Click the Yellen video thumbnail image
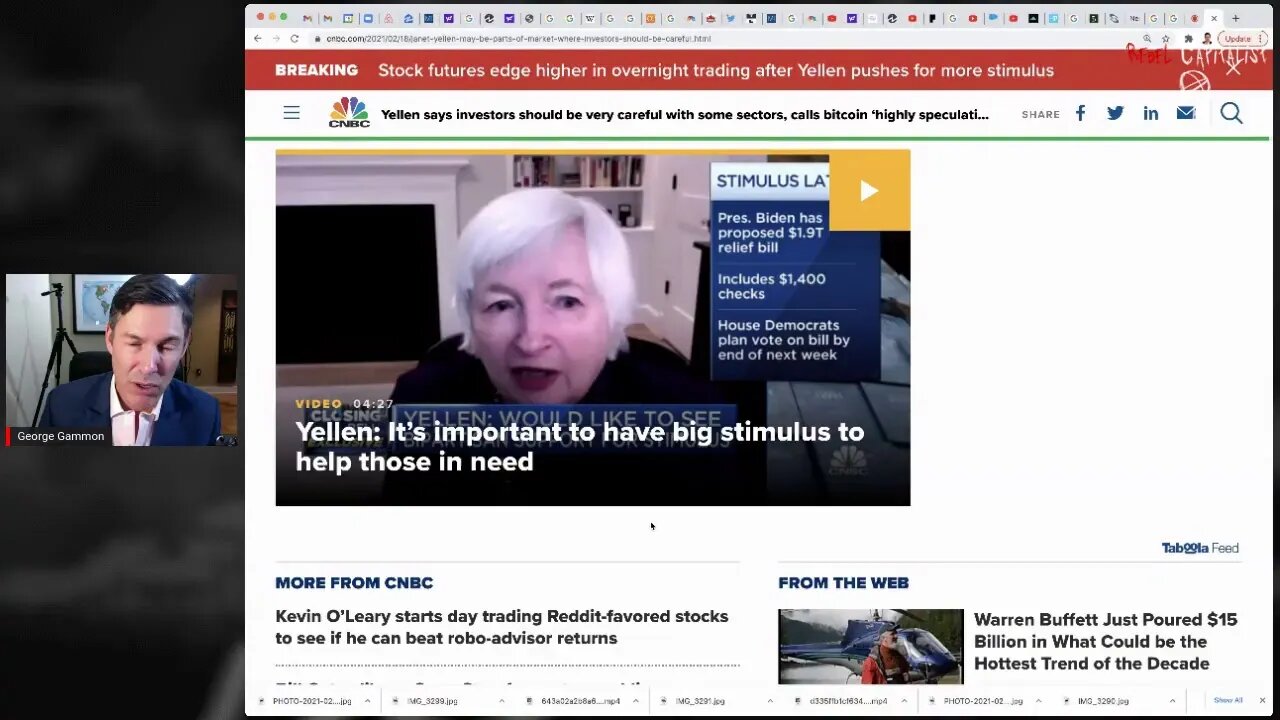This screenshot has width=1280, height=720. coord(593,328)
